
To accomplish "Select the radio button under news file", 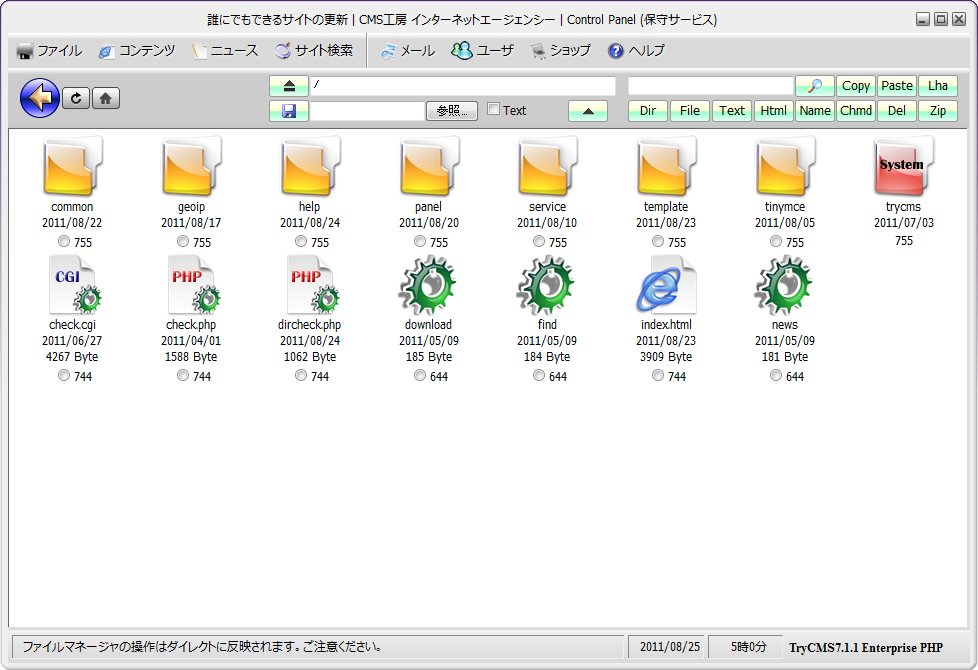I will 776,376.
